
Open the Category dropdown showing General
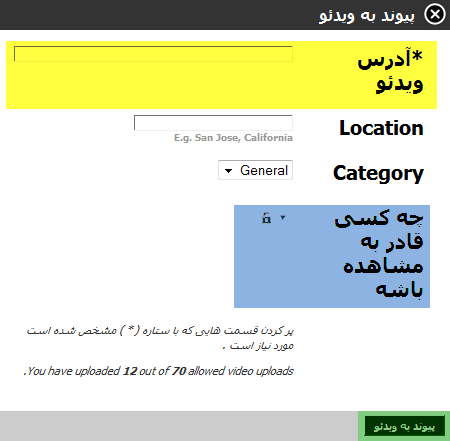pos(255,170)
